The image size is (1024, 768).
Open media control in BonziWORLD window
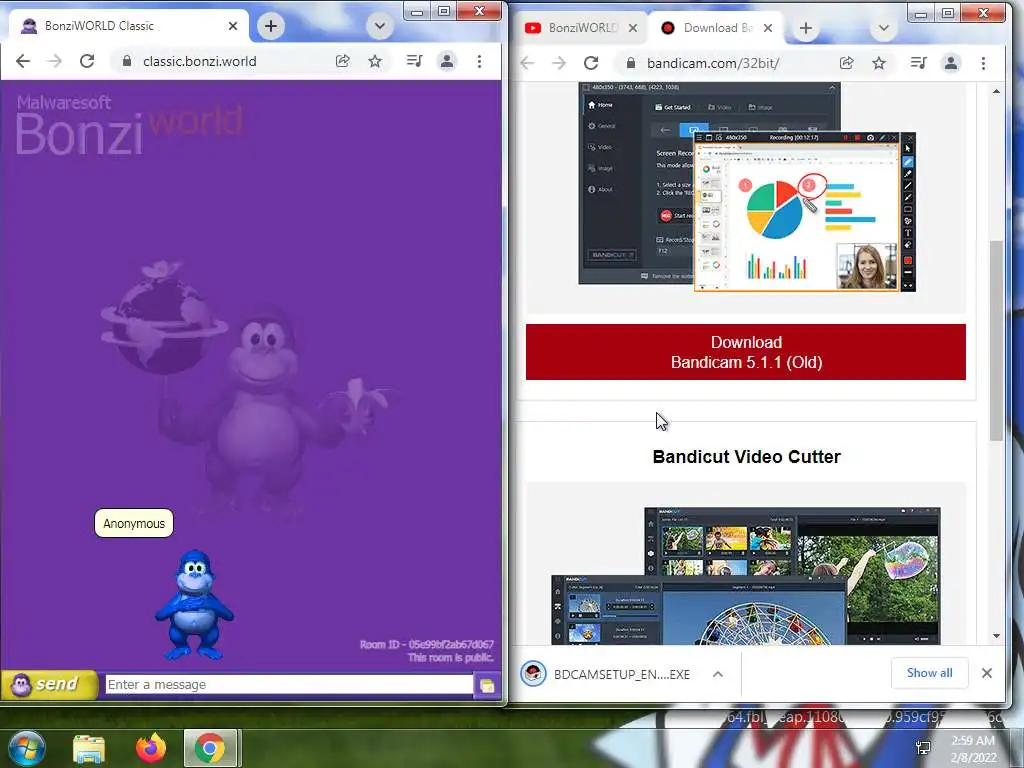point(414,61)
